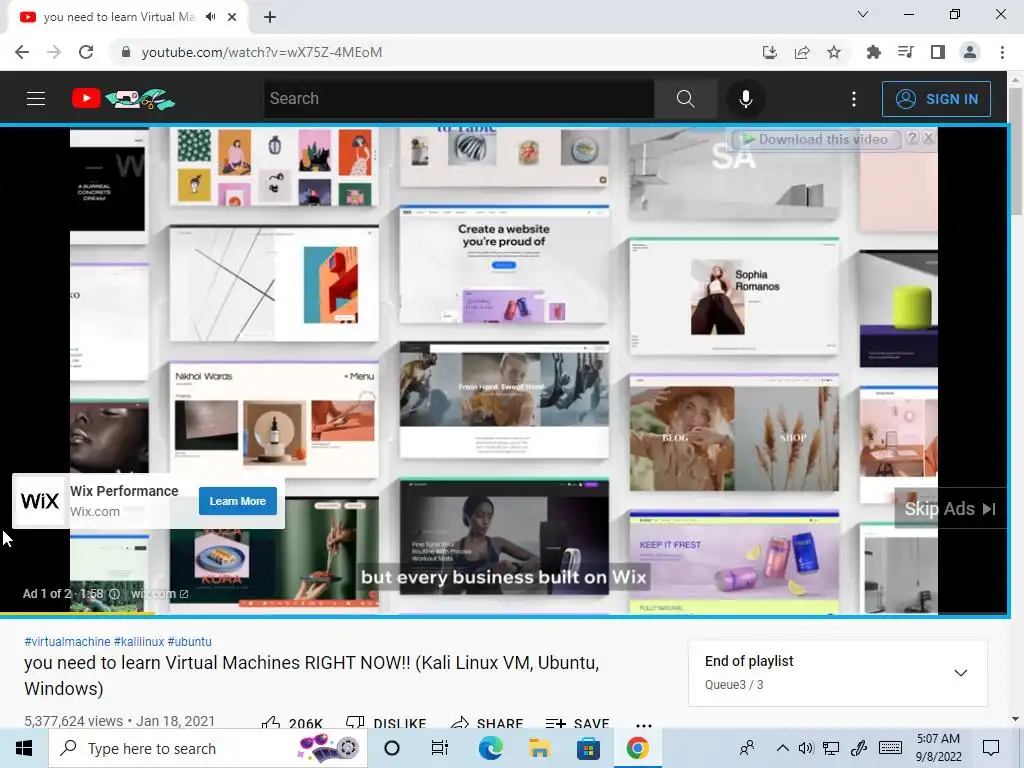This screenshot has width=1024, height=768.
Task: Open Microsoft Store from taskbar
Action: [x=588, y=748]
